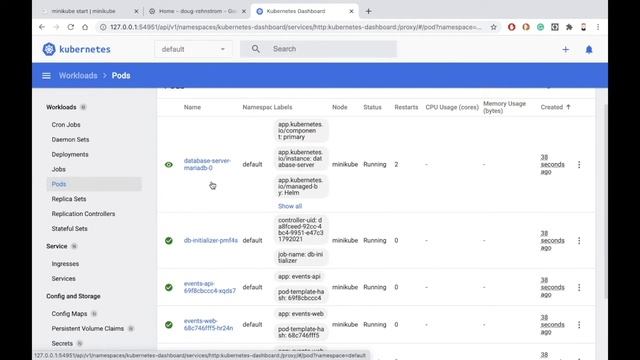Open Cron Jobs in sidebar
This screenshot has width=640, height=360.
coord(66,124)
